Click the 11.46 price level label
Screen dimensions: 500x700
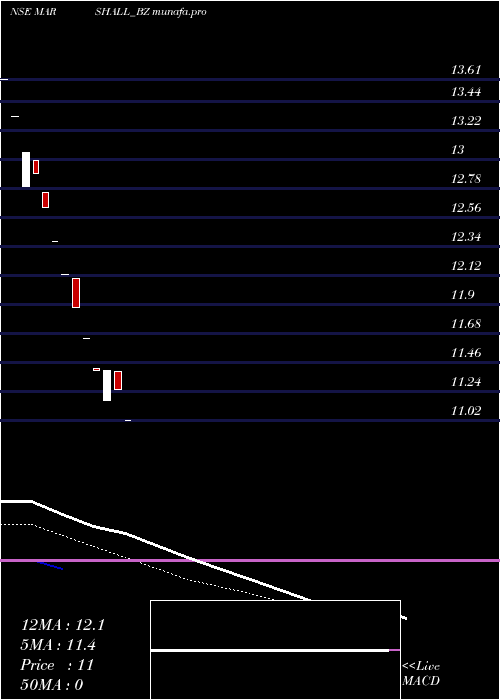tap(466, 353)
